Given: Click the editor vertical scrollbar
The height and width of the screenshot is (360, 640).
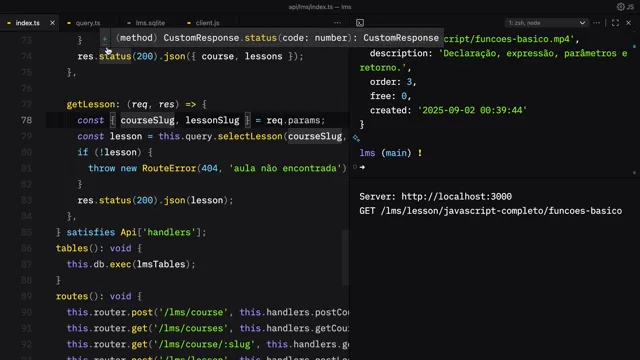Looking at the screenshot, I should tap(345, 257).
